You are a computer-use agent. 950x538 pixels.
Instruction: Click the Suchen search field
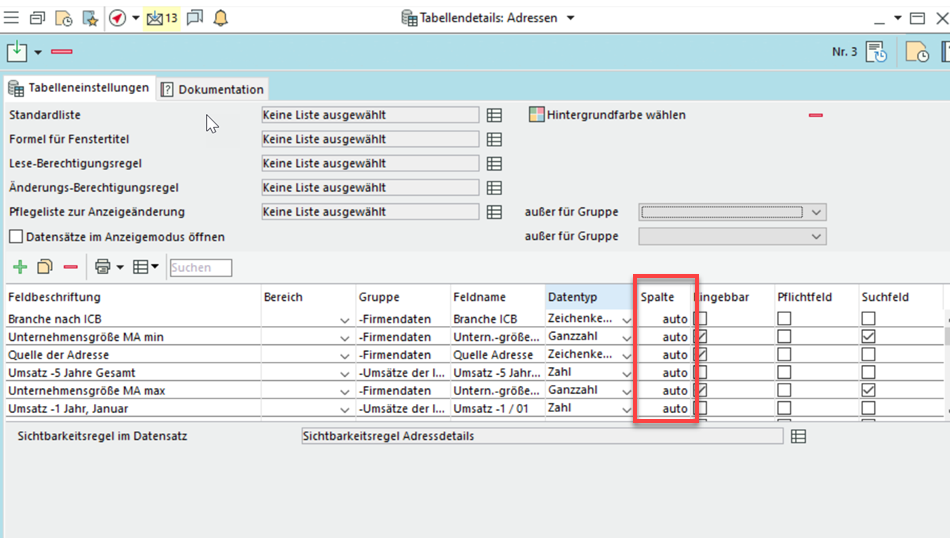click(201, 268)
